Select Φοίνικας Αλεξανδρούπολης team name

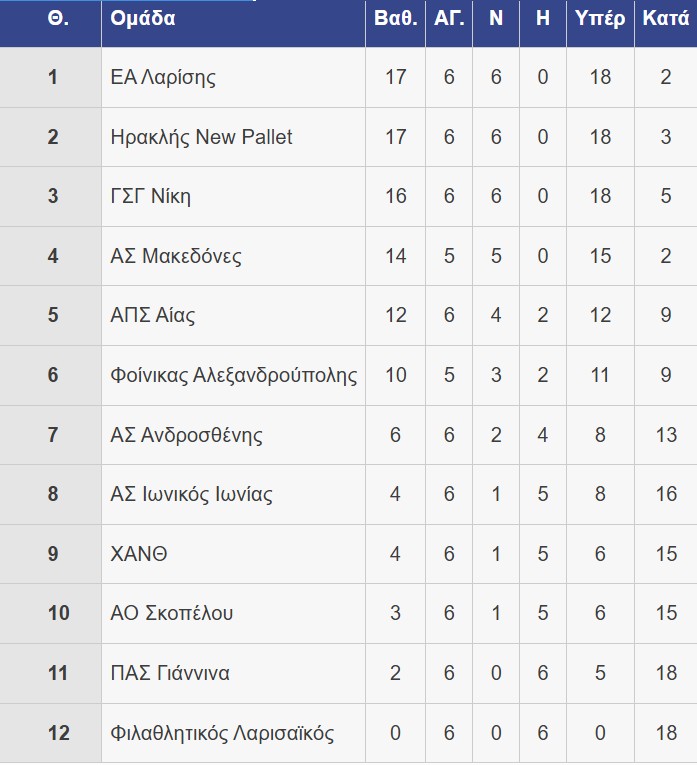tap(234, 375)
